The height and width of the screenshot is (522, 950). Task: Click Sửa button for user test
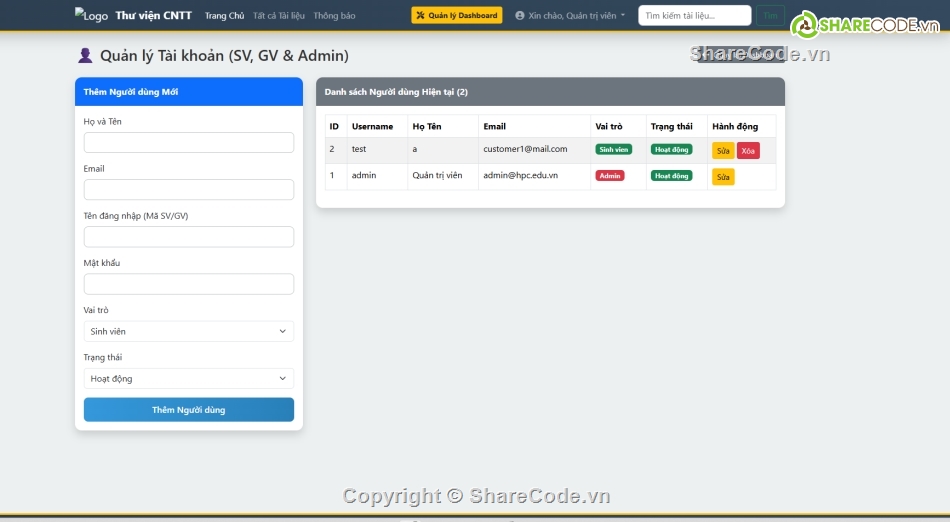click(x=723, y=151)
